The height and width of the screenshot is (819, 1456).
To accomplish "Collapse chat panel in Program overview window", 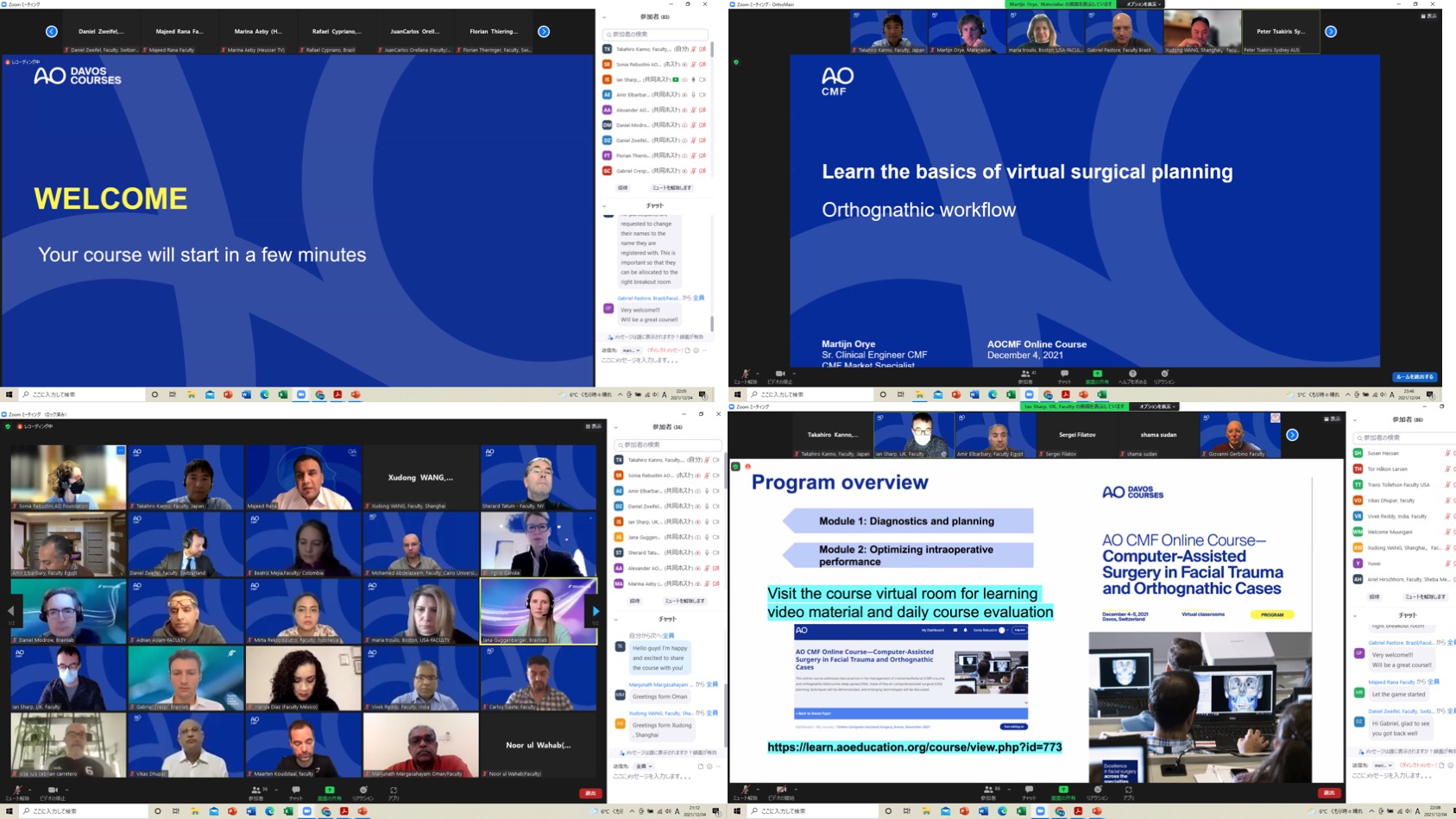I will coord(1355,615).
